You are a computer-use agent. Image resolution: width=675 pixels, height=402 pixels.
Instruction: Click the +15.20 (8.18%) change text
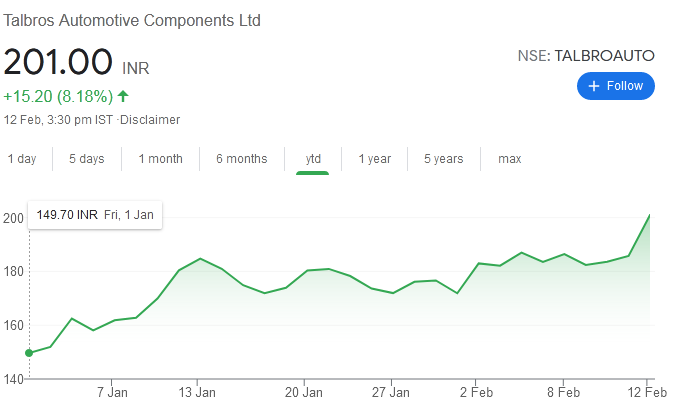point(57,97)
